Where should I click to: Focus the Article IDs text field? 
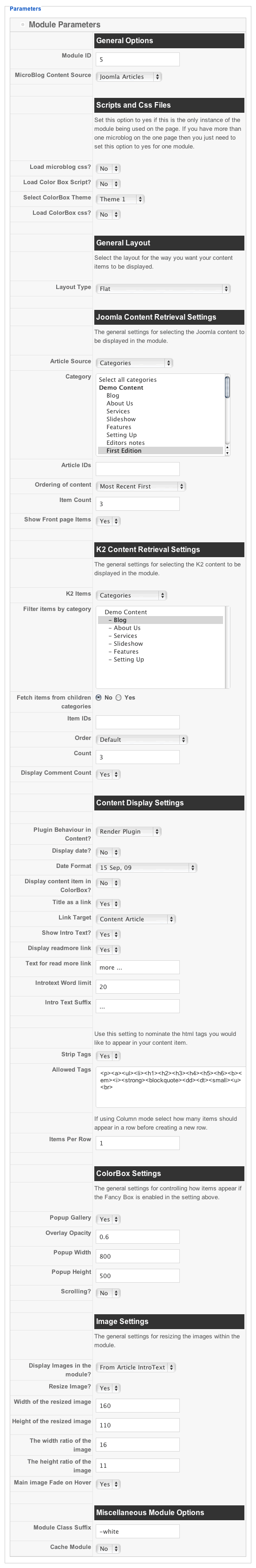pyautogui.click(x=138, y=469)
